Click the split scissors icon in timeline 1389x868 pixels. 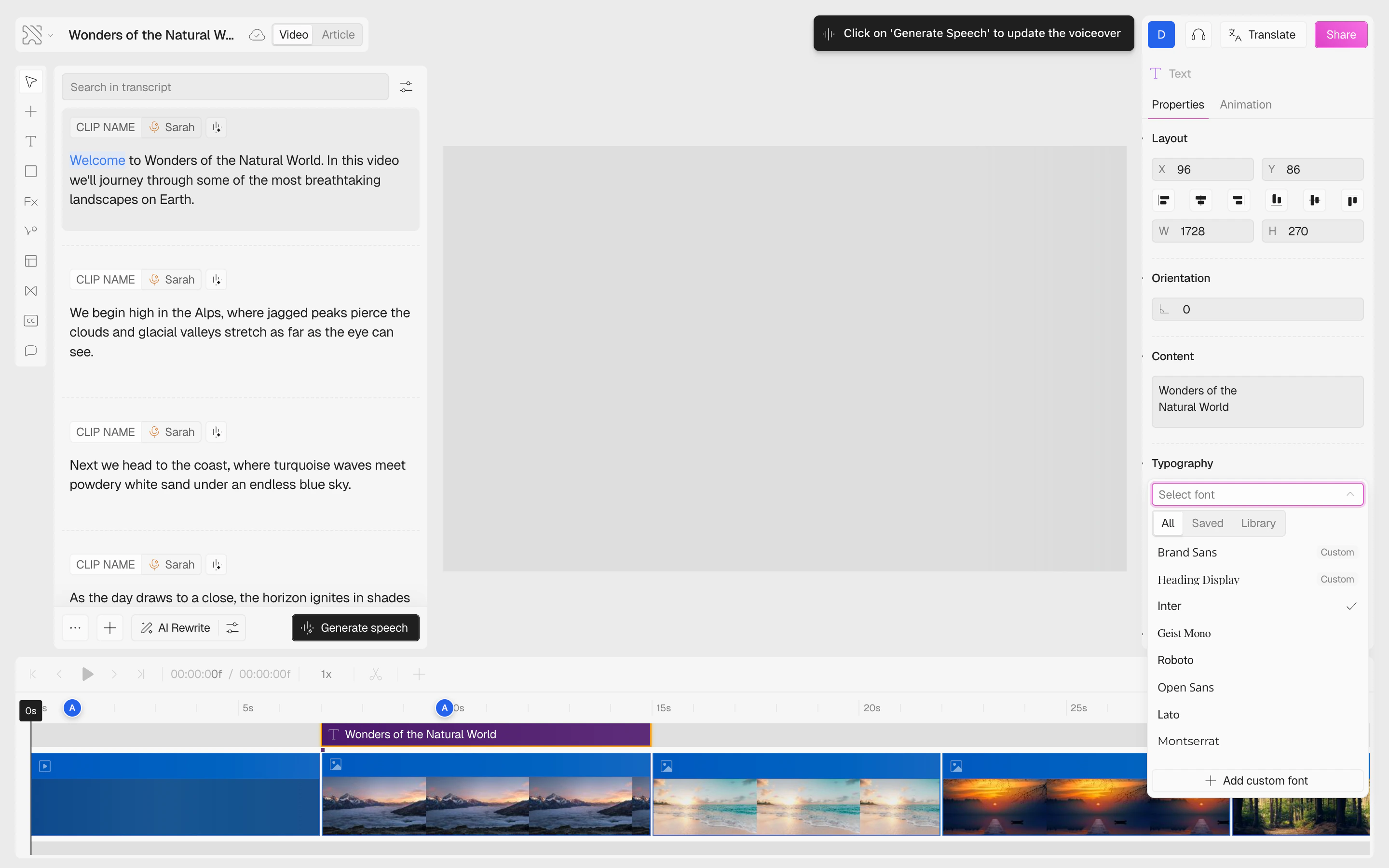click(x=375, y=674)
